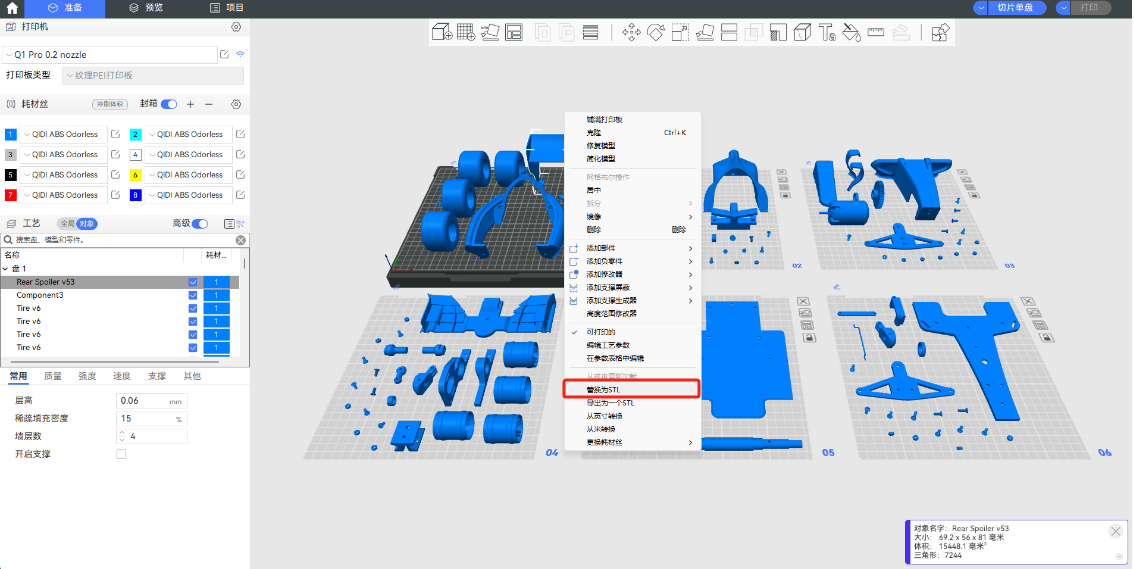Select the Scale tool in toolbar
1134x569 pixels.
[x=680, y=33]
